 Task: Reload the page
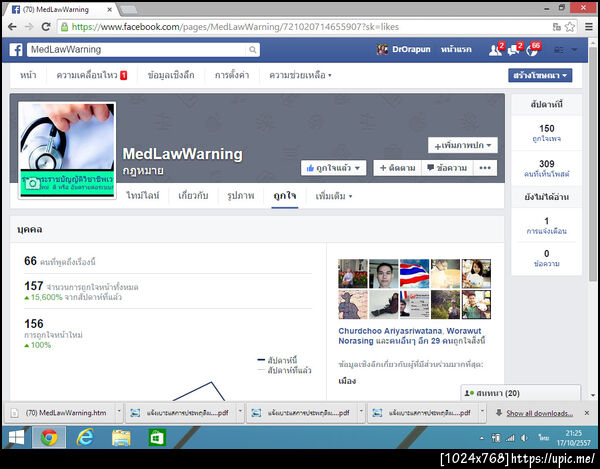coord(46,27)
